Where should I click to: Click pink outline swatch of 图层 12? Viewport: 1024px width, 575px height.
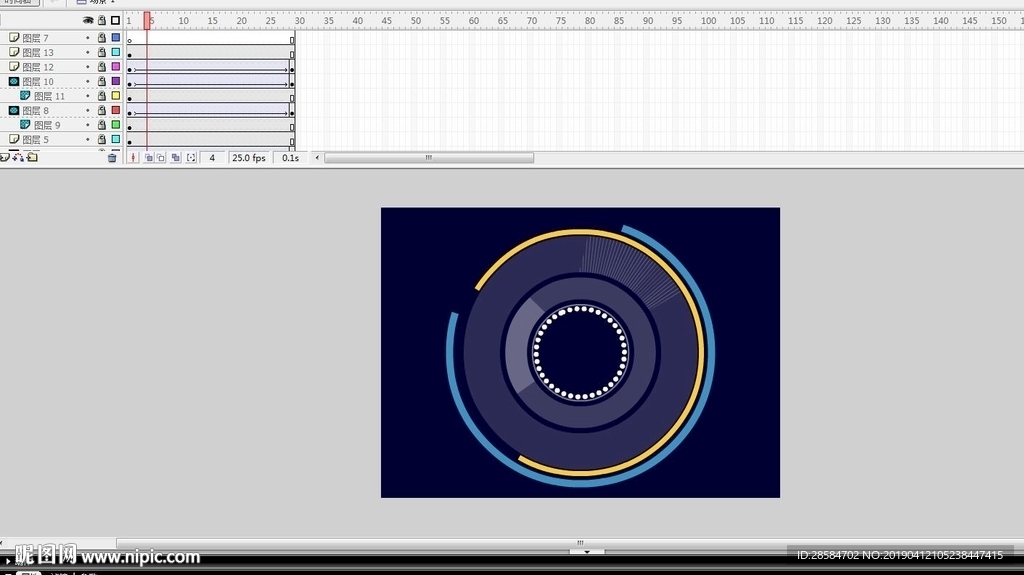click(116, 67)
